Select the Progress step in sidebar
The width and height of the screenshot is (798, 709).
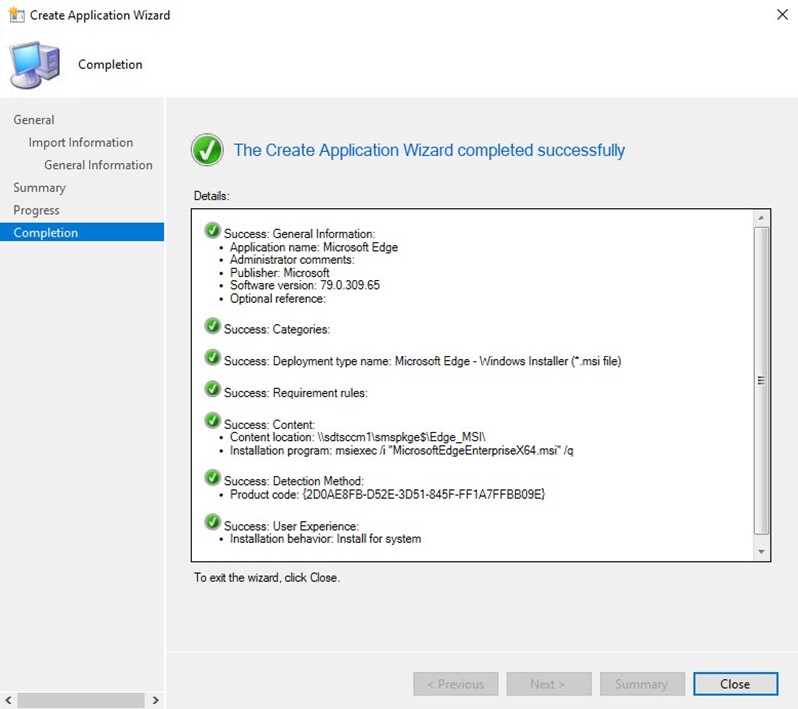[36, 210]
